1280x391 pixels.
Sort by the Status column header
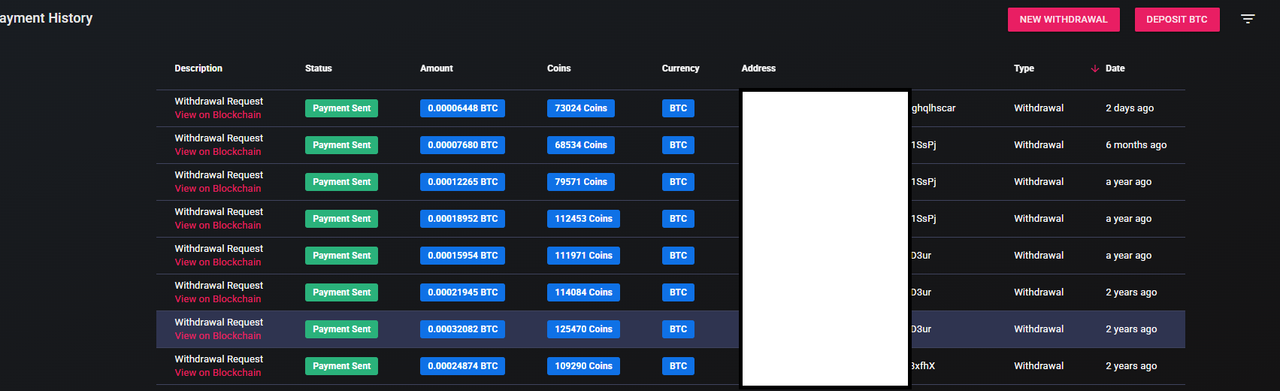coord(318,68)
